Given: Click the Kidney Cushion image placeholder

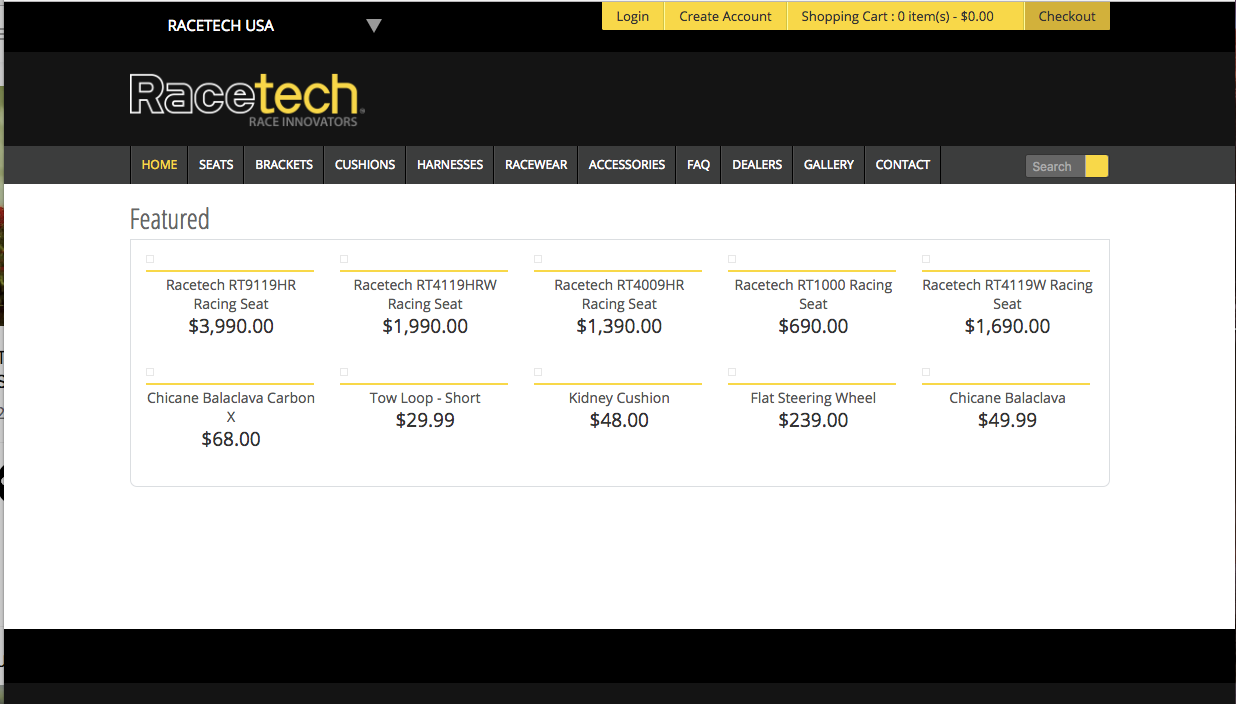Looking at the screenshot, I should click(538, 372).
